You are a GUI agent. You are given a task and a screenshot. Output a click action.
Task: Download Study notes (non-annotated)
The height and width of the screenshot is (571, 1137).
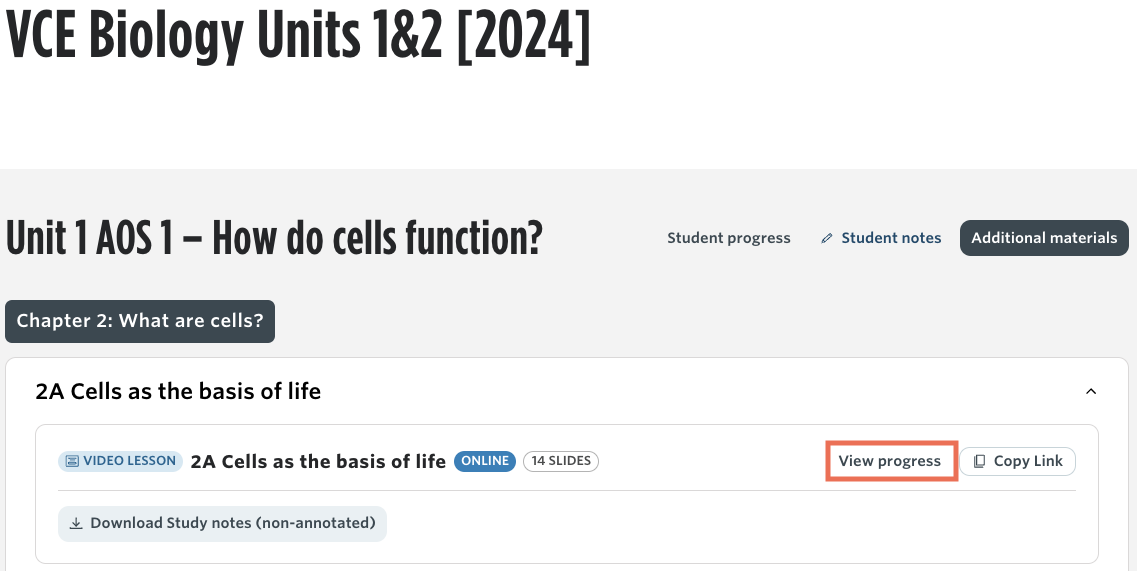pos(222,523)
